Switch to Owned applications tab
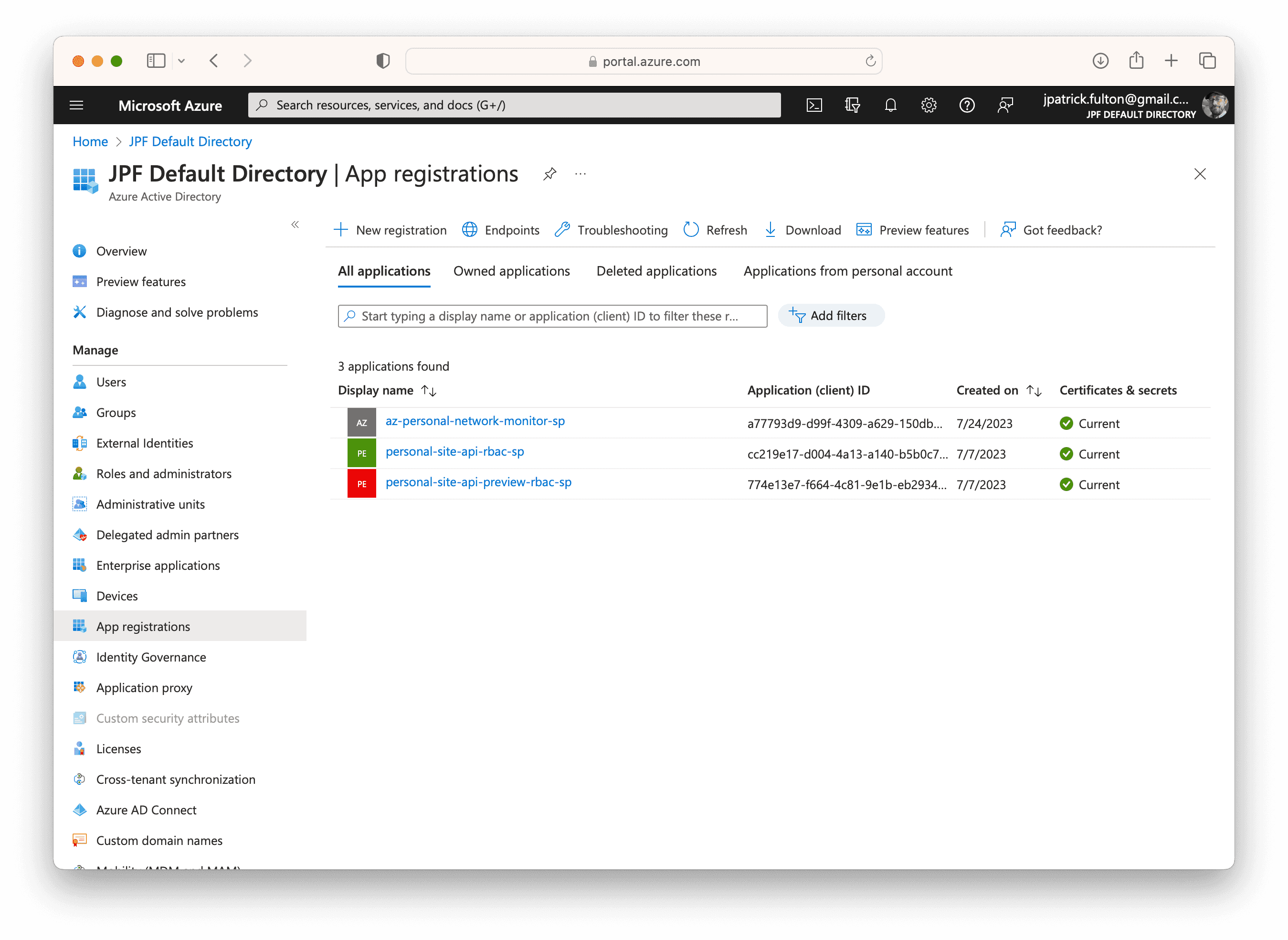Image resolution: width=1288 pixels, height=940 pixels. (x=511, y=271)
